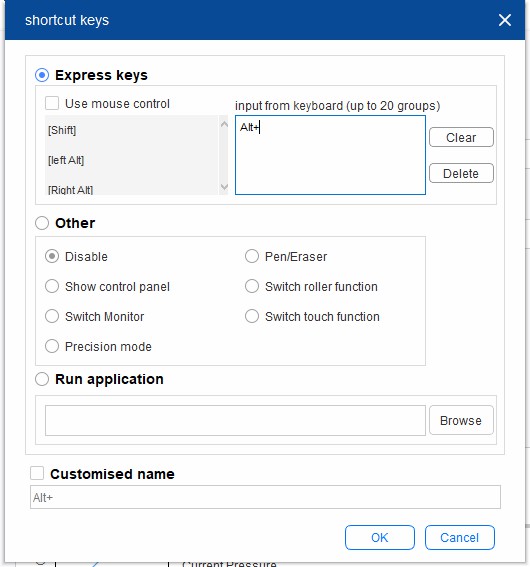Close the shortcut keys dialog
This screenshot has height=567, width=530.
click(504, 20)
